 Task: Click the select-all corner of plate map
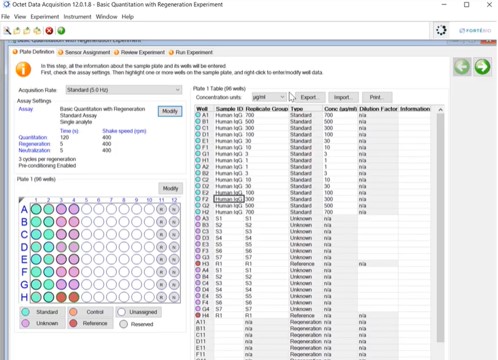click(22, 200)
